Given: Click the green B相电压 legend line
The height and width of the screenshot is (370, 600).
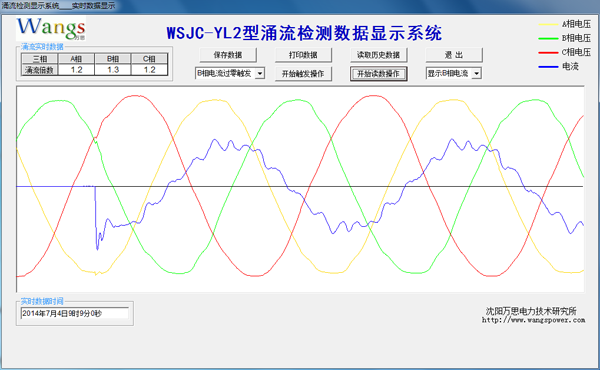Looking at the screenshot, I should click(x=548, y=38).
